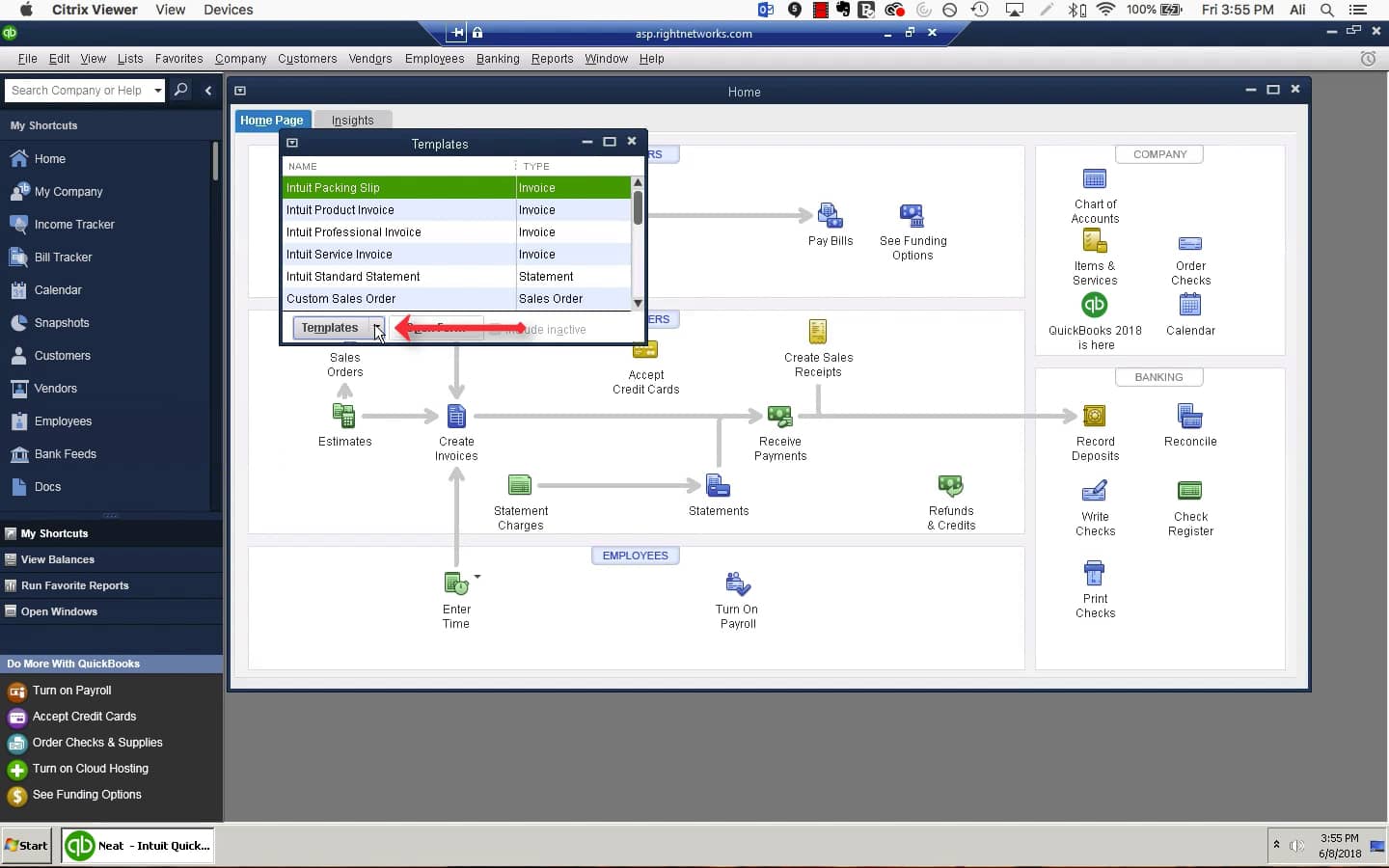This screenshot has width=1389, height=868.
Task: Collapse the left shortcuts panel arrow
Action: click(208, 90)
